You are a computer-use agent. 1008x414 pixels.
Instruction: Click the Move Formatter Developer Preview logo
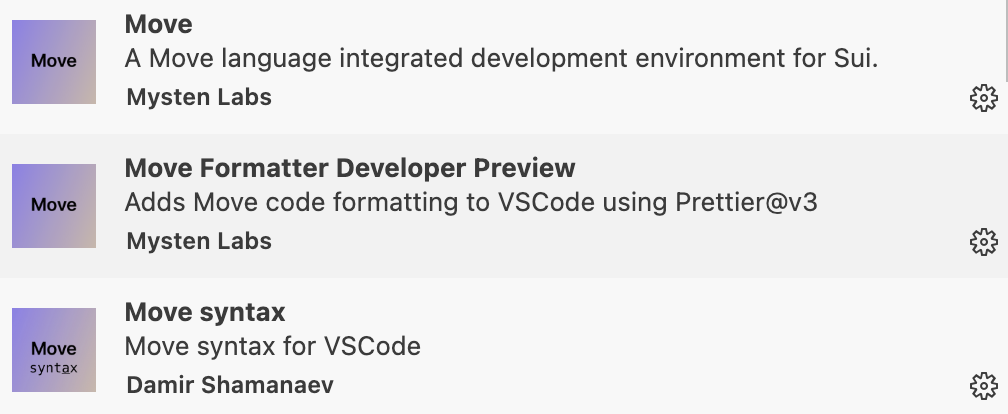[x=54, y=206]
